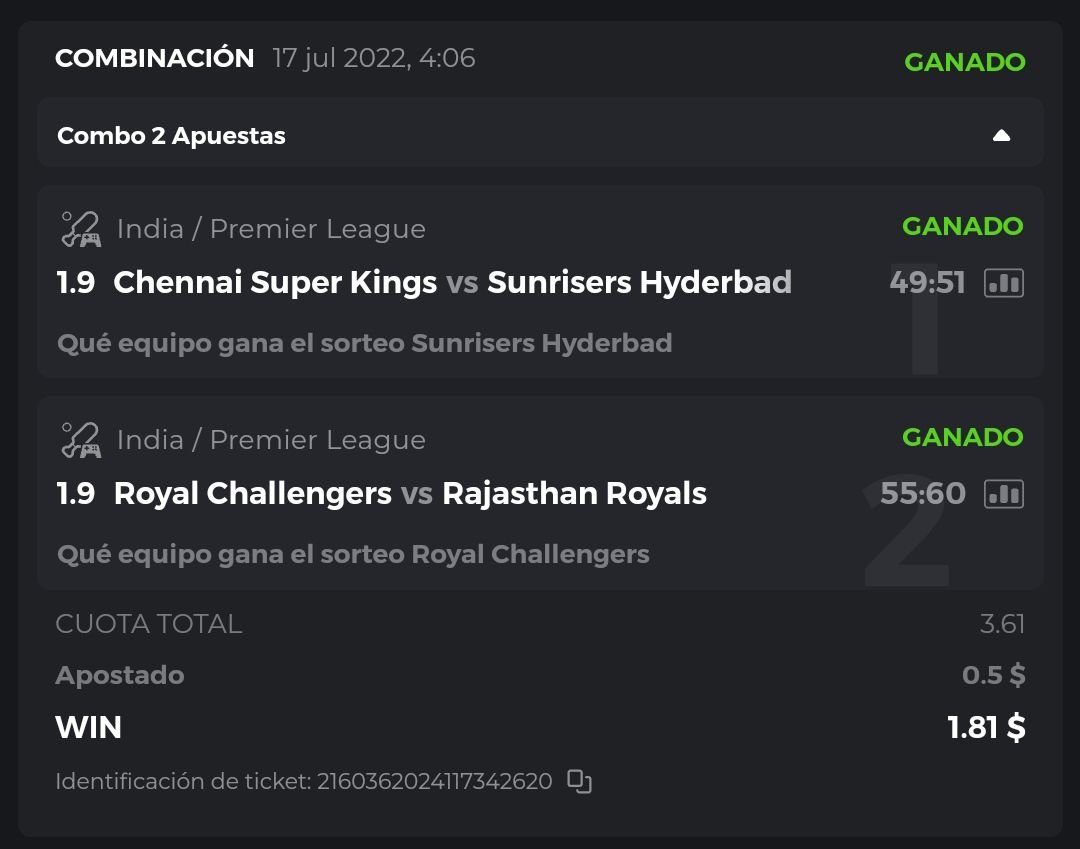The width and height of the screenshot is (1080, 849).
Task: Click the WIN amount 1.81 $
Action: point(986,727)
